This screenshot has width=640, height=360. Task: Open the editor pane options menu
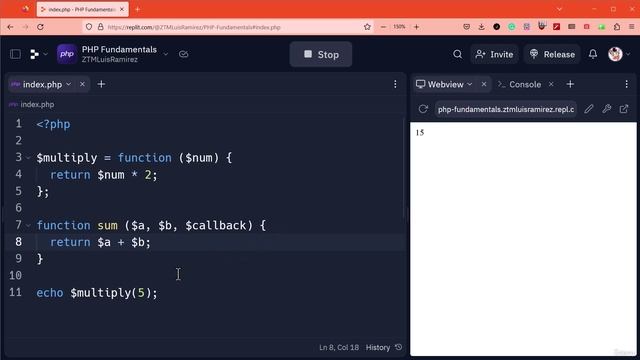click(x=395, y=84)
